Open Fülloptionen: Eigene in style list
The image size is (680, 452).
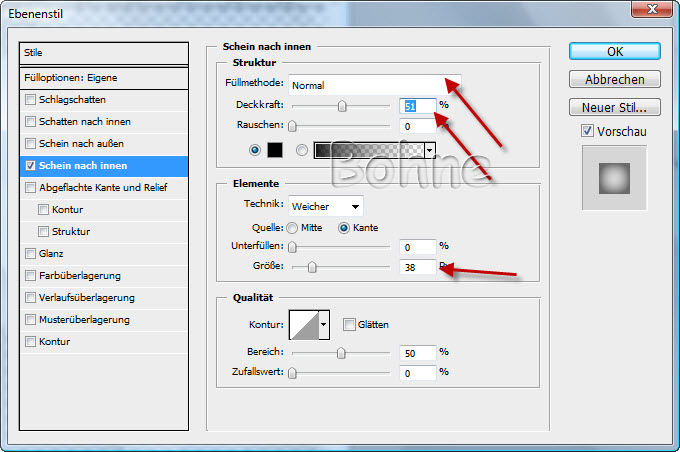(x=105, y=77)
